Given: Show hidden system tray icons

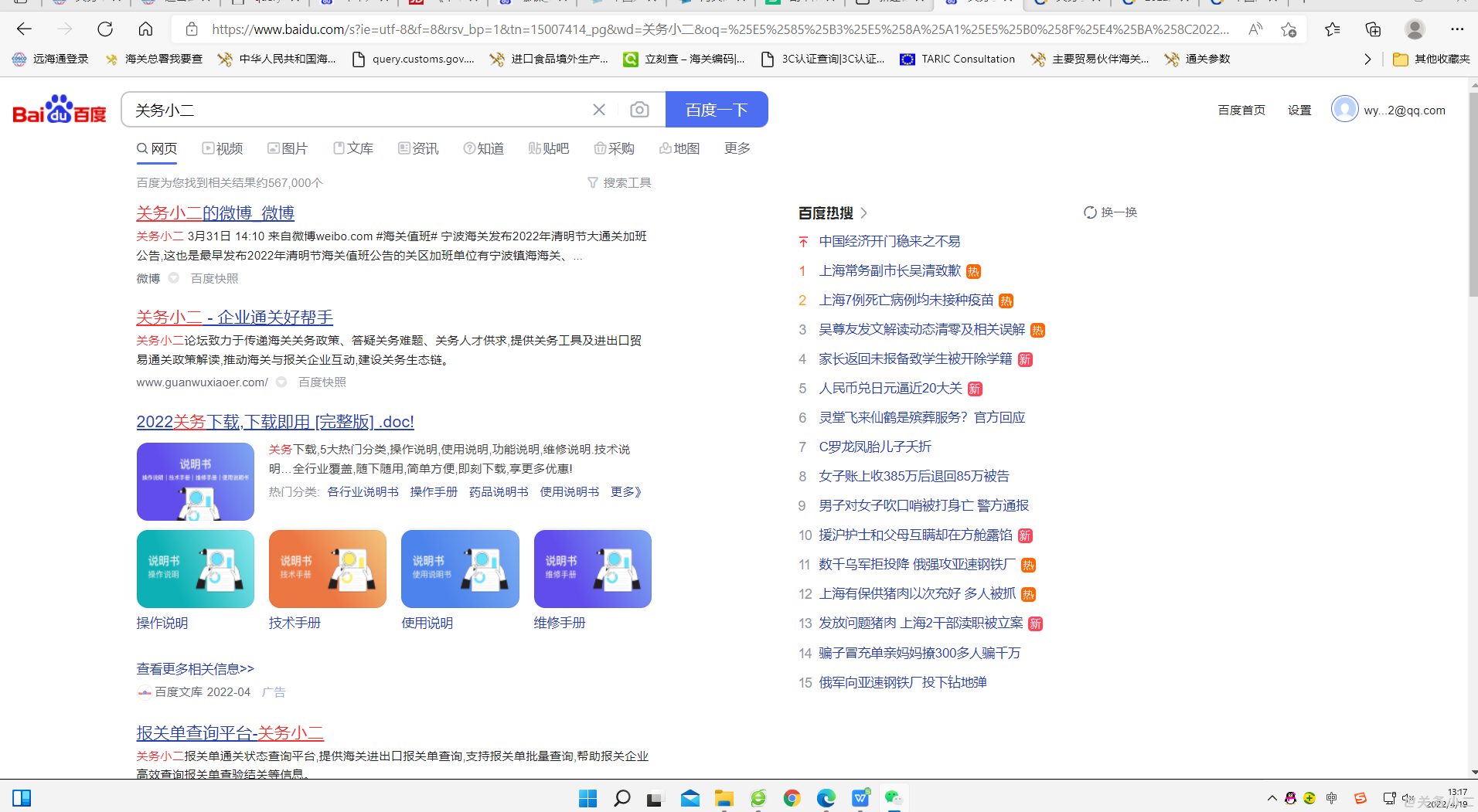Looking at the screenshot, I should (1272, 798).
